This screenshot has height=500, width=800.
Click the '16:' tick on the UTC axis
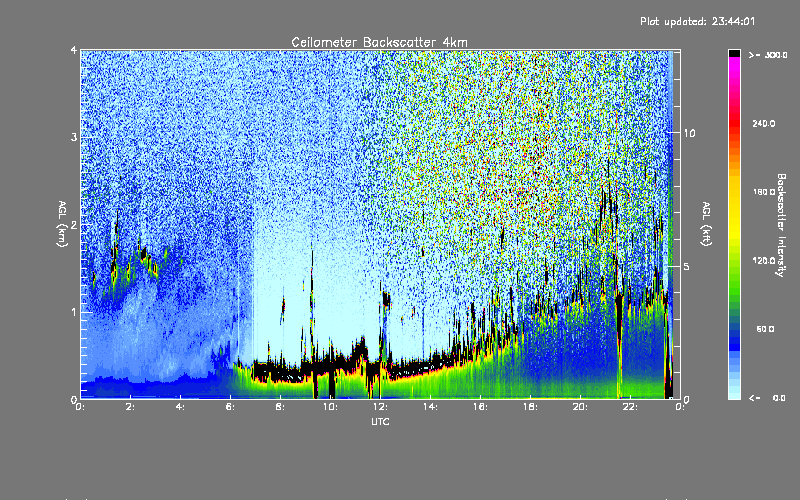click(480, 407)
